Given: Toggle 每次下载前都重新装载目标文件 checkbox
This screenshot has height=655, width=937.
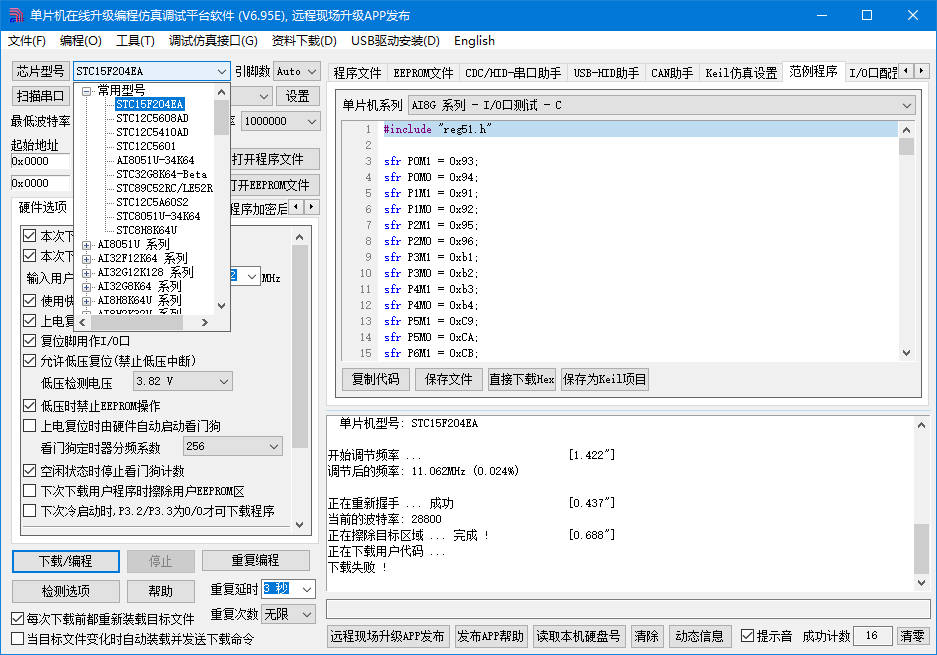Looking at the screenshot, I should point(18,619).
